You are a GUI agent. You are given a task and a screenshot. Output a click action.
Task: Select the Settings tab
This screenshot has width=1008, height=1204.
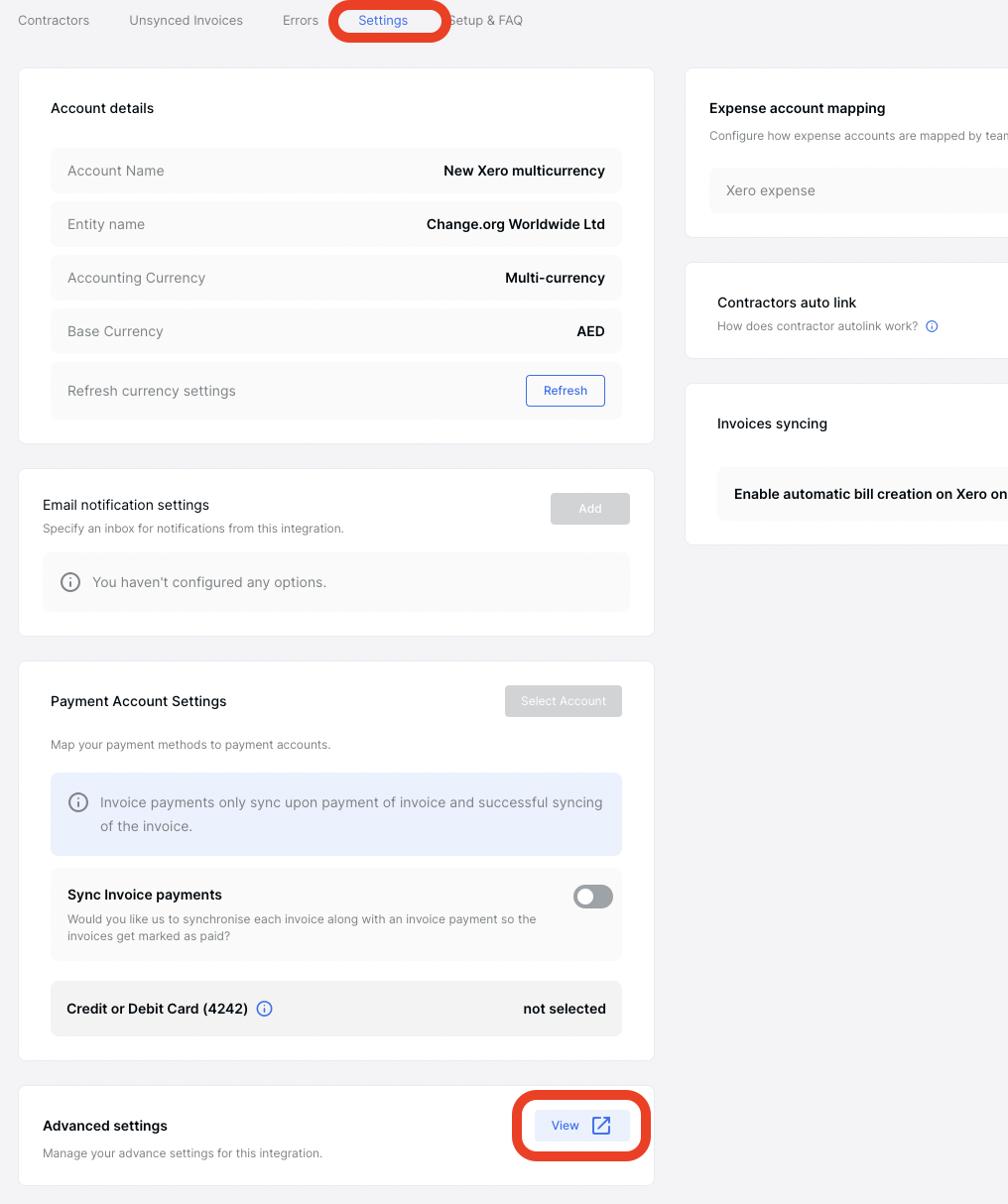pyautogui.click(x=383, y=20)
